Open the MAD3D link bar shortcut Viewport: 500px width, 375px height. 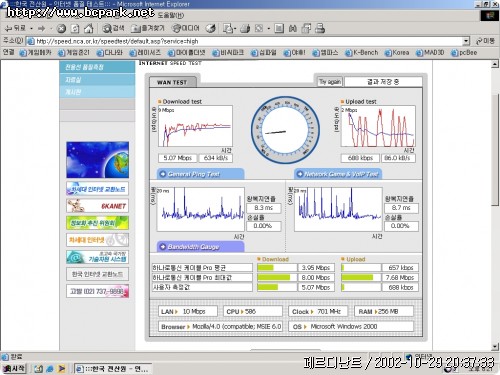[x=430, y=53]
